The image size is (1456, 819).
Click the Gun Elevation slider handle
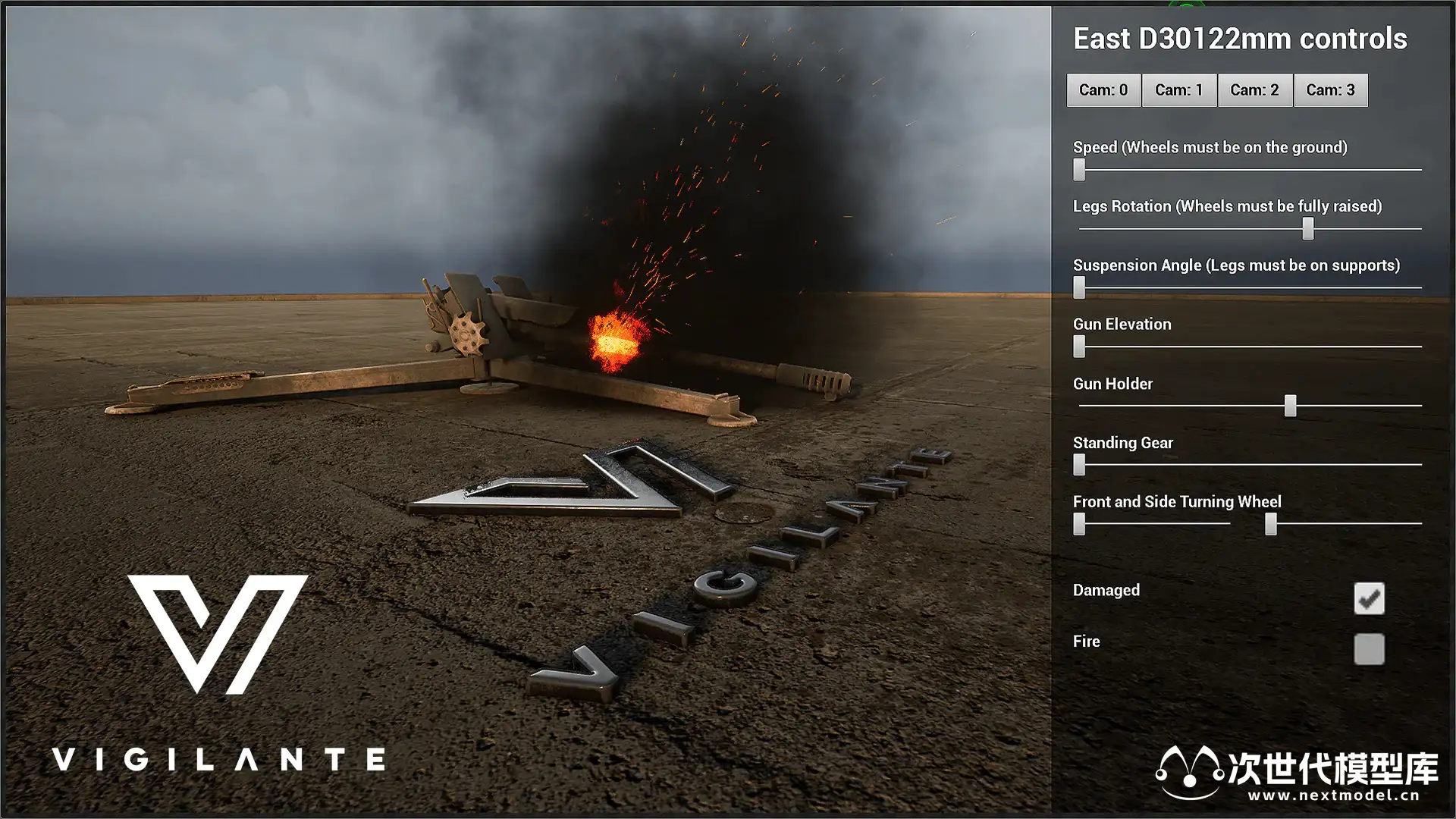coord(1079,347)
